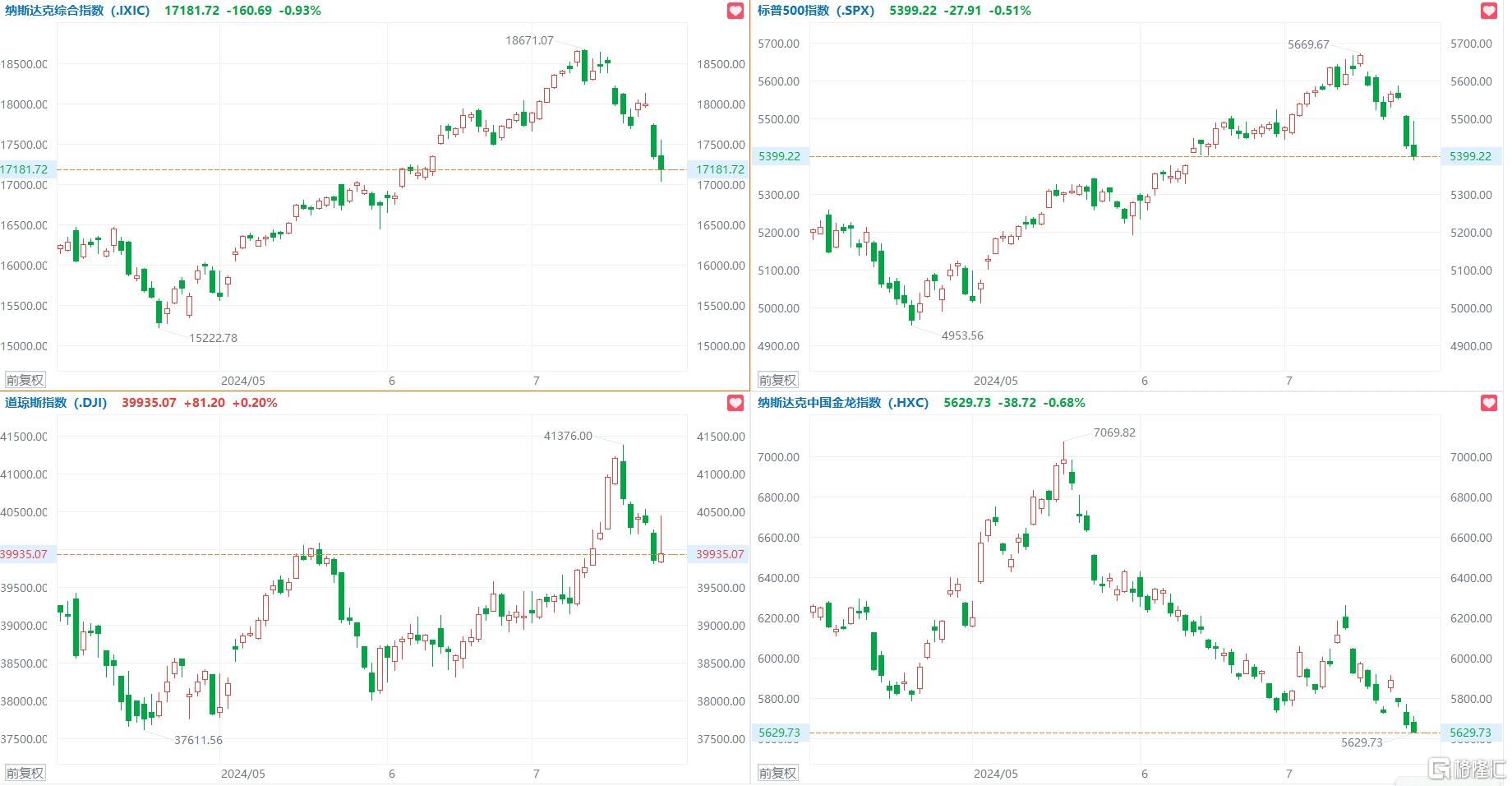Toggle favorite heart on Dow Jones chart
The height and width of the screenshot is (786, 1512).
735,403
